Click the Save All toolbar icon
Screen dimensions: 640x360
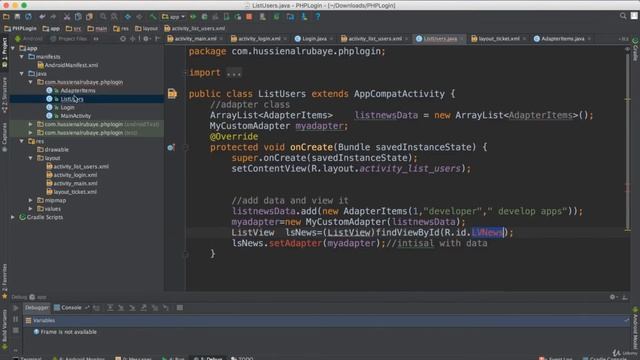click(x=17, y=17)
